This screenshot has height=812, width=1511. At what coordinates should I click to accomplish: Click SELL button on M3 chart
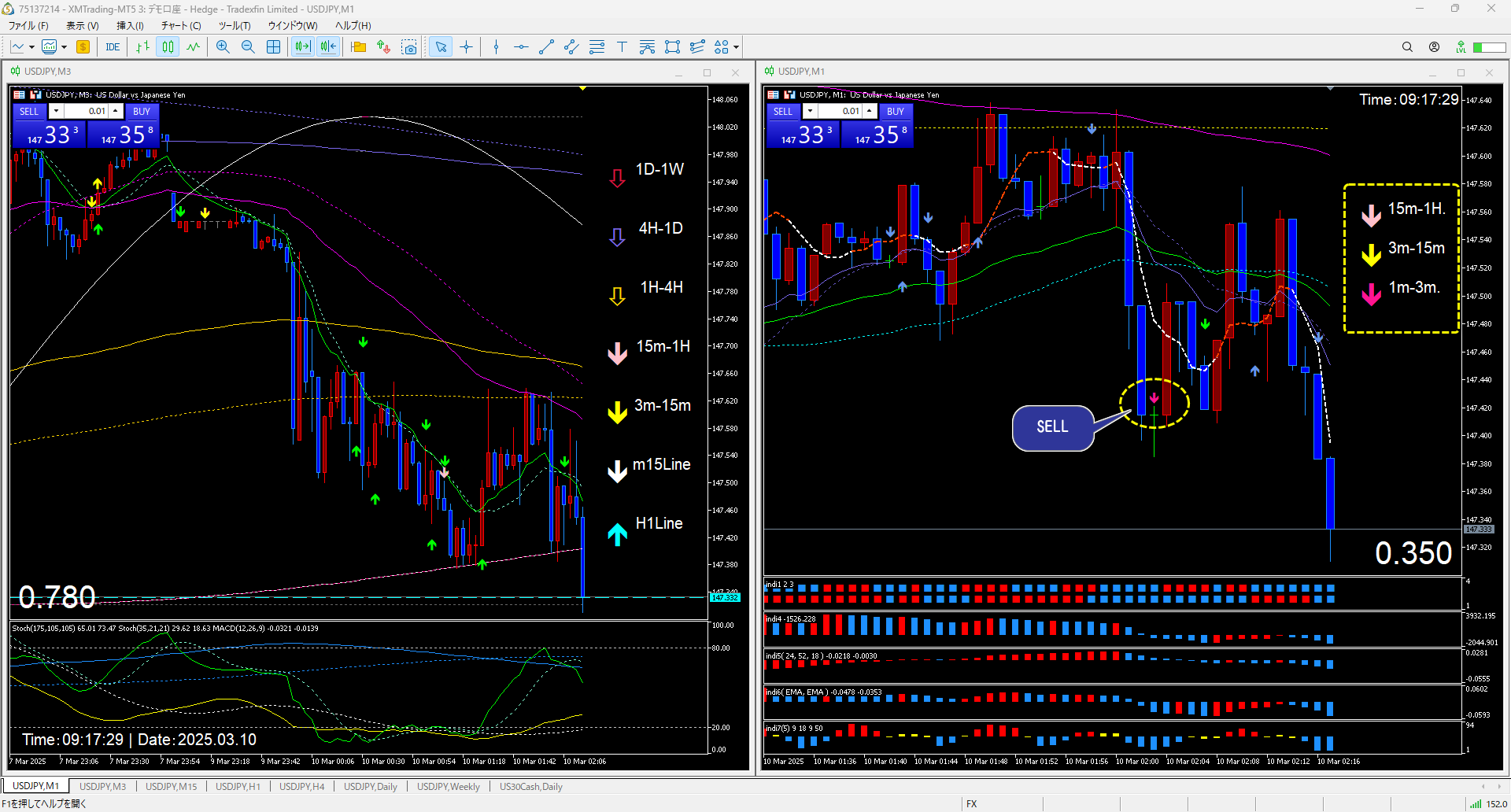(x=29, y=111)
